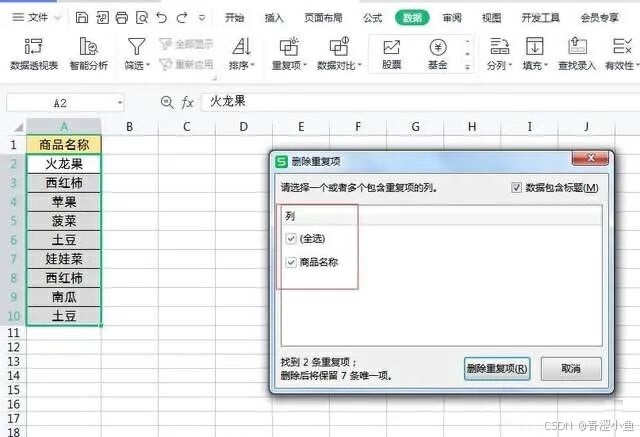Viewport: 640px width, 437px height.
Task: Click the Save icon in quick access toolbar
Action: (82, 18)
